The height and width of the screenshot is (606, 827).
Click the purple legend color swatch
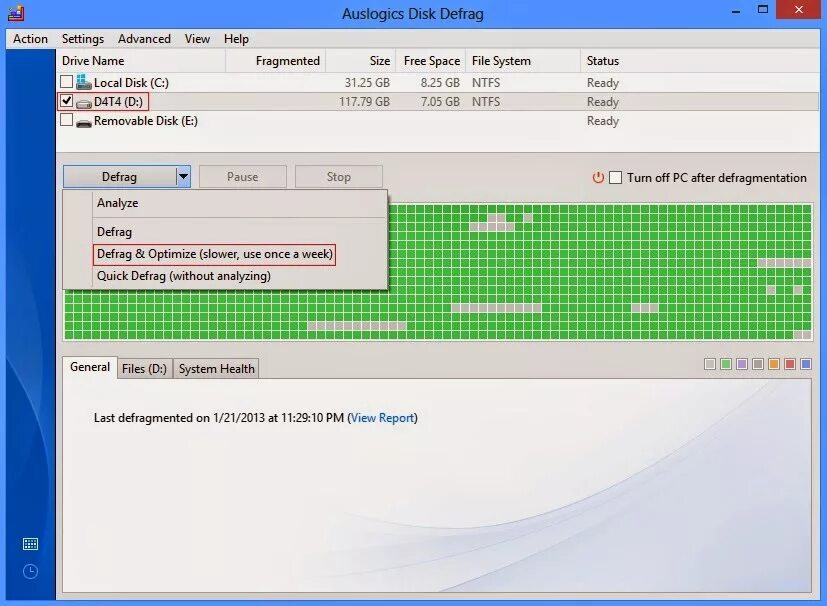click(x=742, y=364)
